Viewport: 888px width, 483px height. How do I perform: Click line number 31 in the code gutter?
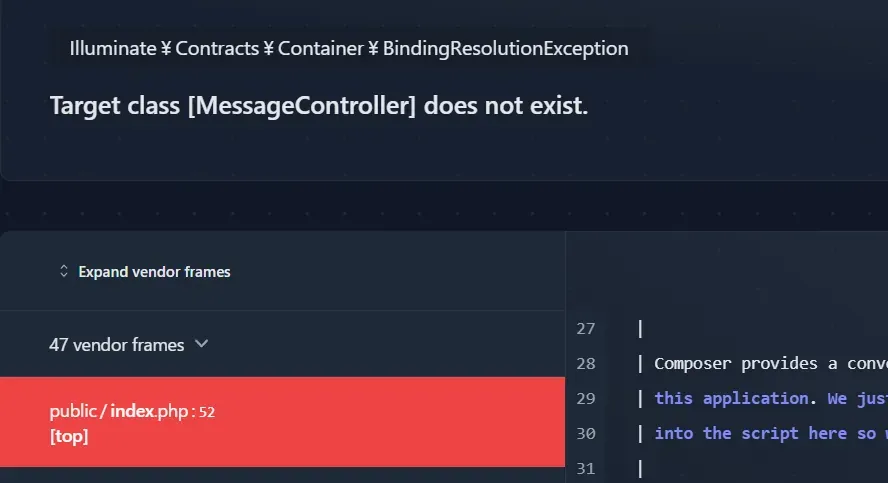(x=586, y=467)
